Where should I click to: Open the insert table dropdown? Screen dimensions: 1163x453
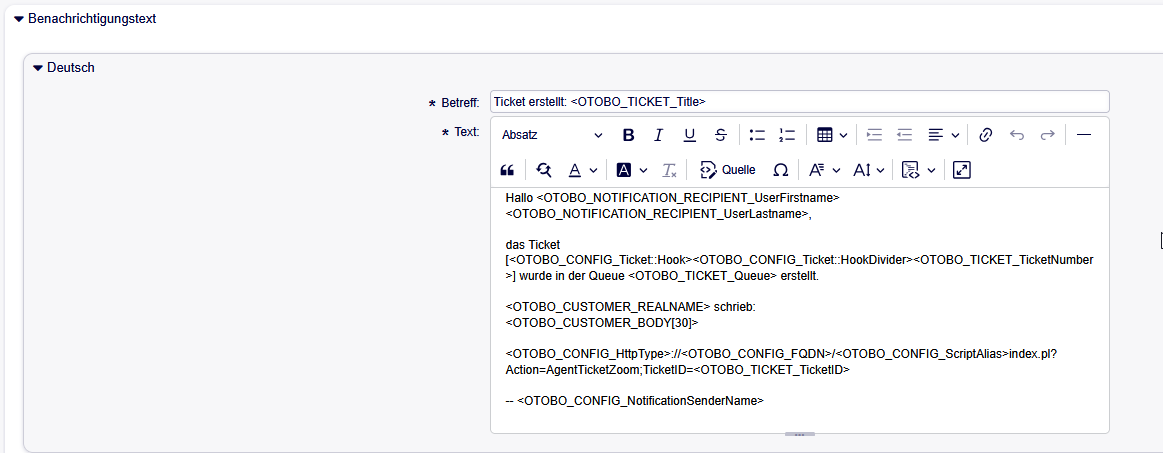(832, 135)
